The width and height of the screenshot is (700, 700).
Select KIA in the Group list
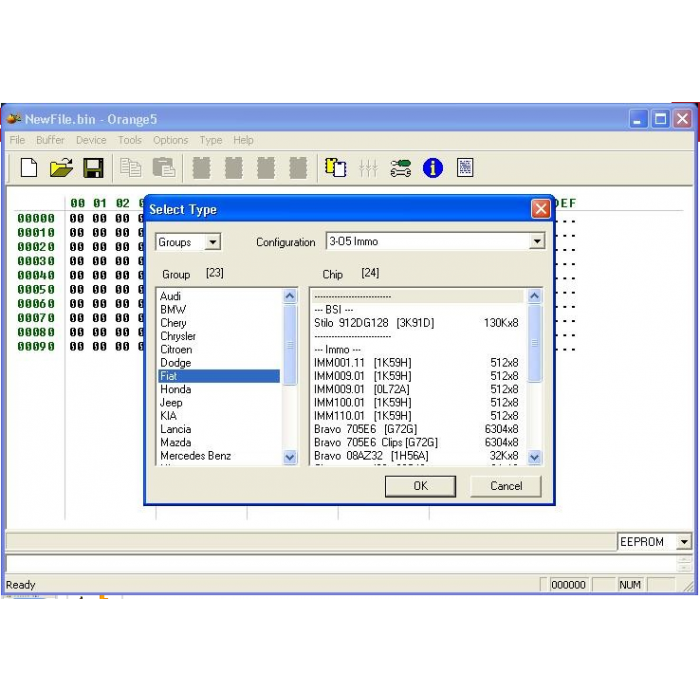(219, 416)
